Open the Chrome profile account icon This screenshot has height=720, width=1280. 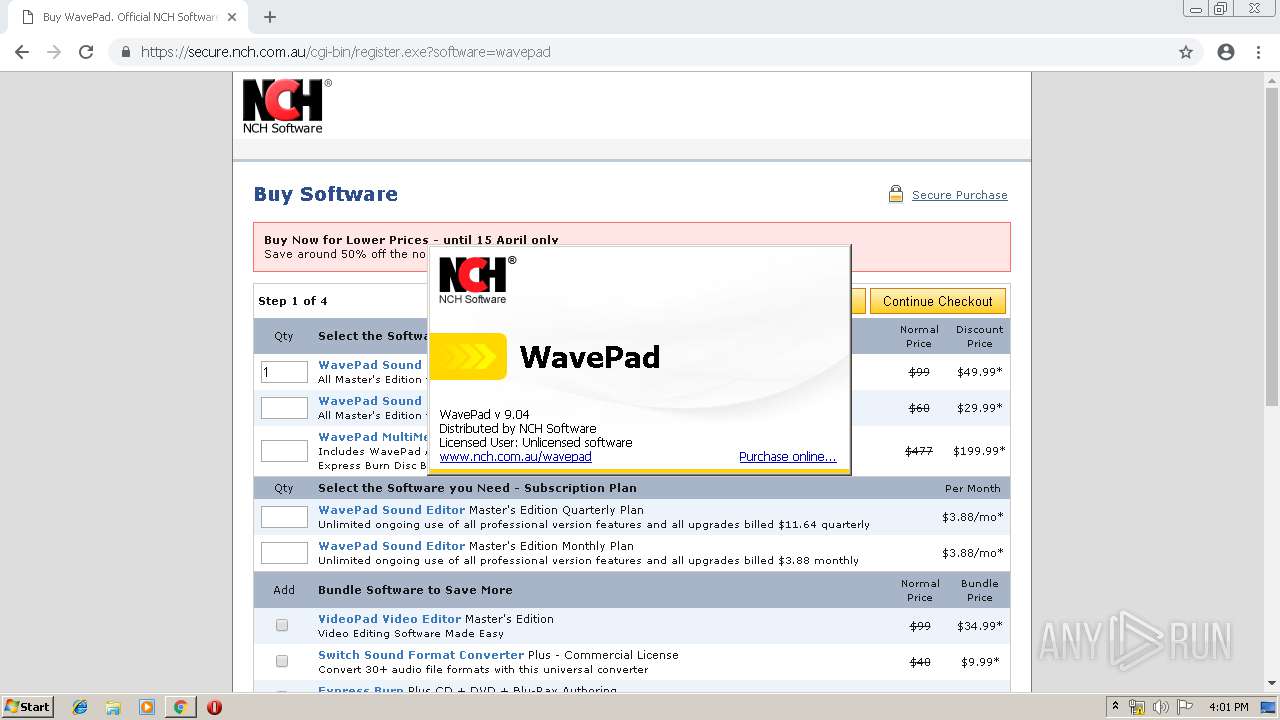pyautogui.click(x=1226, y=52)
